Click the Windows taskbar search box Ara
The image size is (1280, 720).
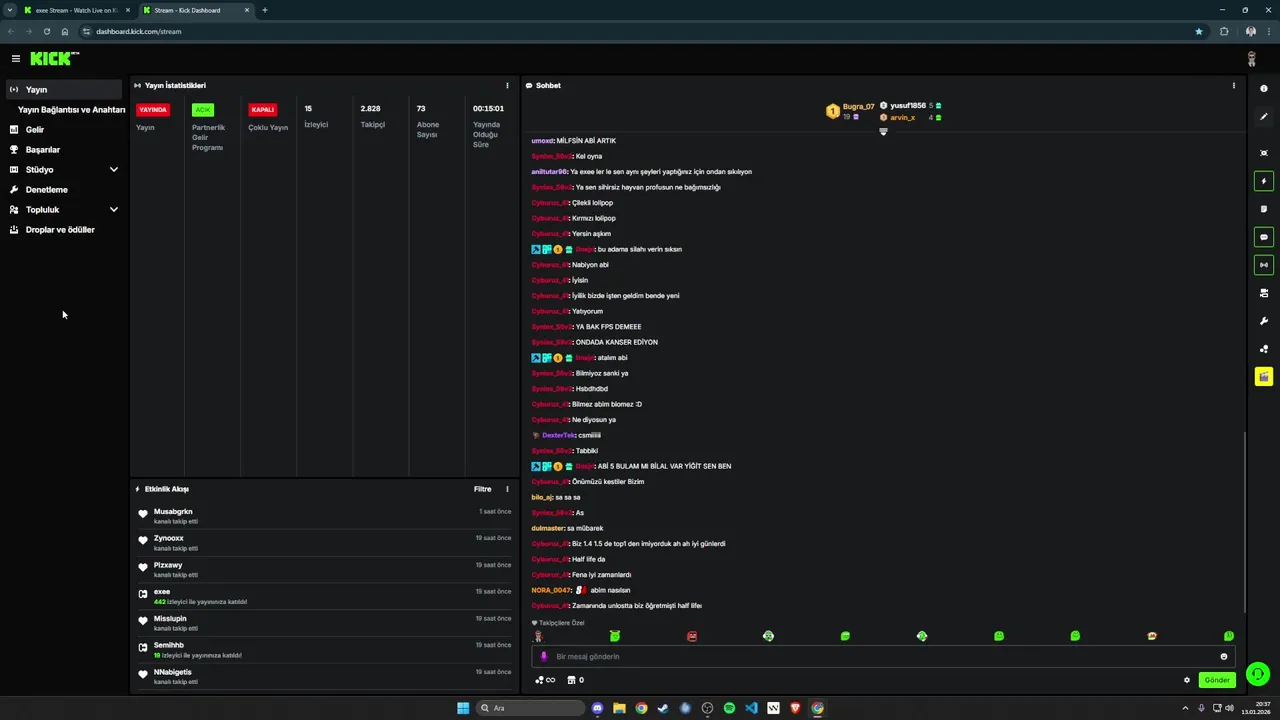(530, 708)
